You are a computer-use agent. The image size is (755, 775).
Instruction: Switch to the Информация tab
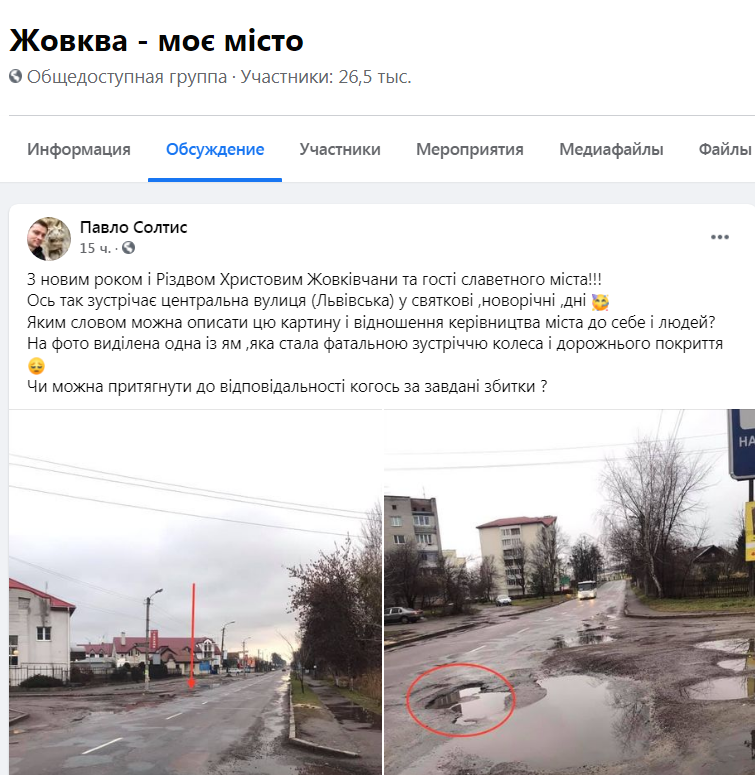point(79,149)
